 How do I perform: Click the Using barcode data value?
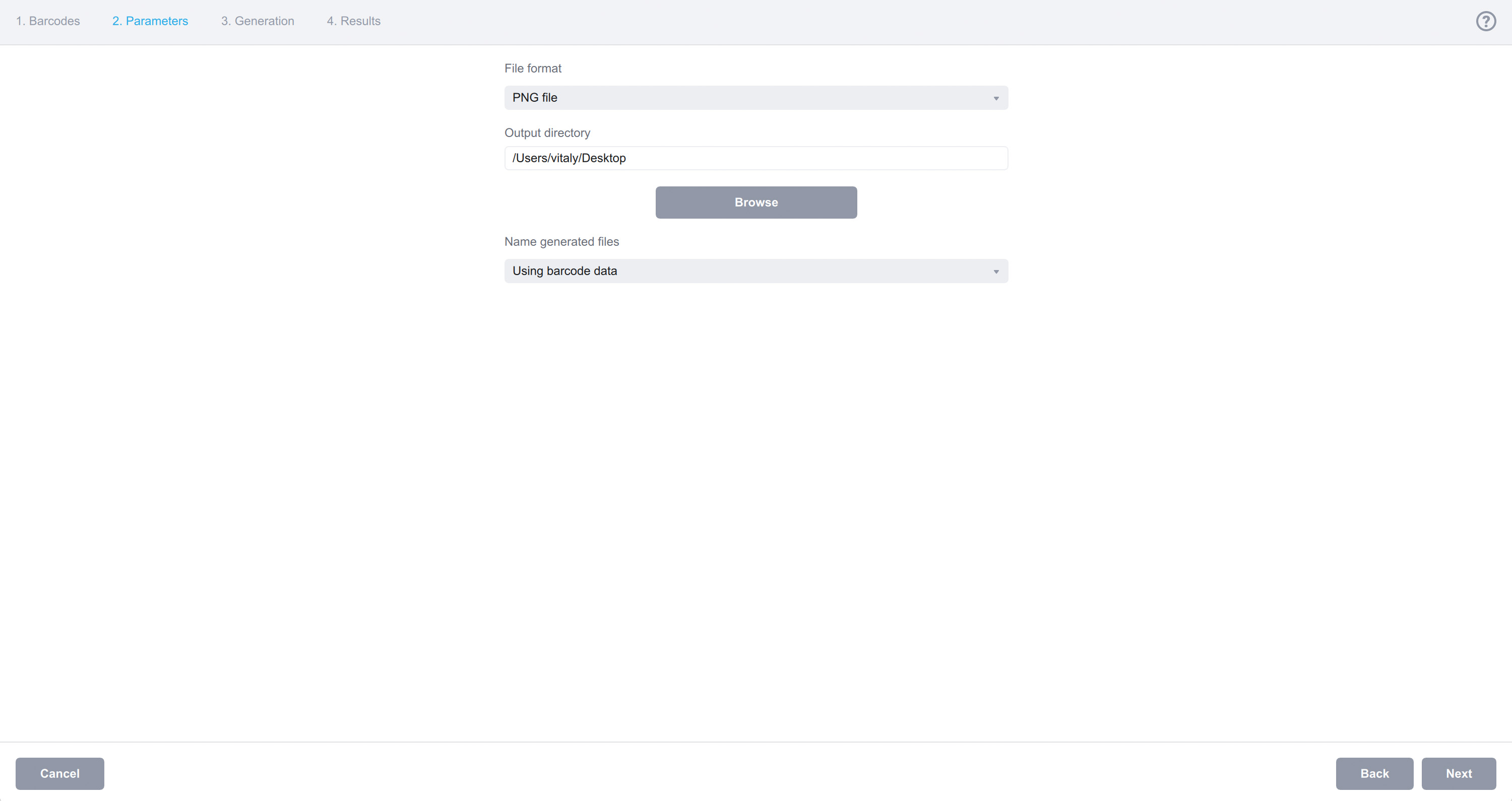click(564, 271)
